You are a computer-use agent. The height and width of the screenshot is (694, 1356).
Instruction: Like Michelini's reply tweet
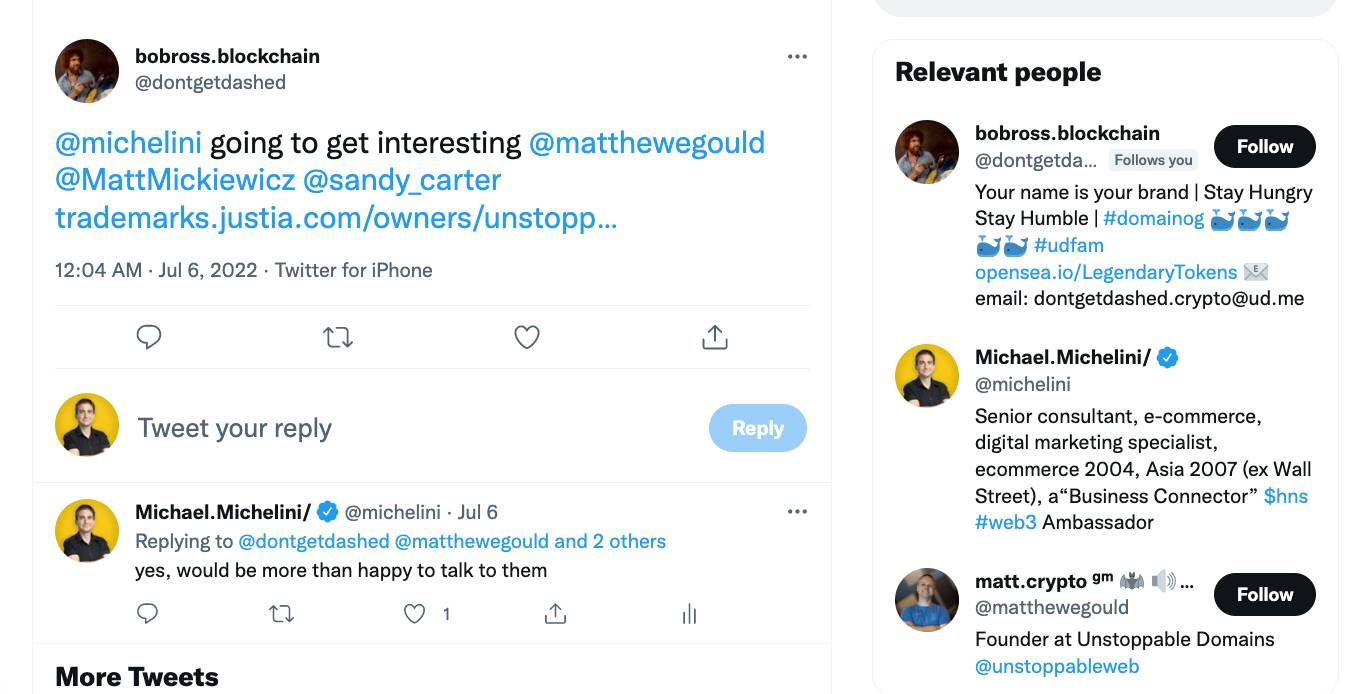coord(415,614)
